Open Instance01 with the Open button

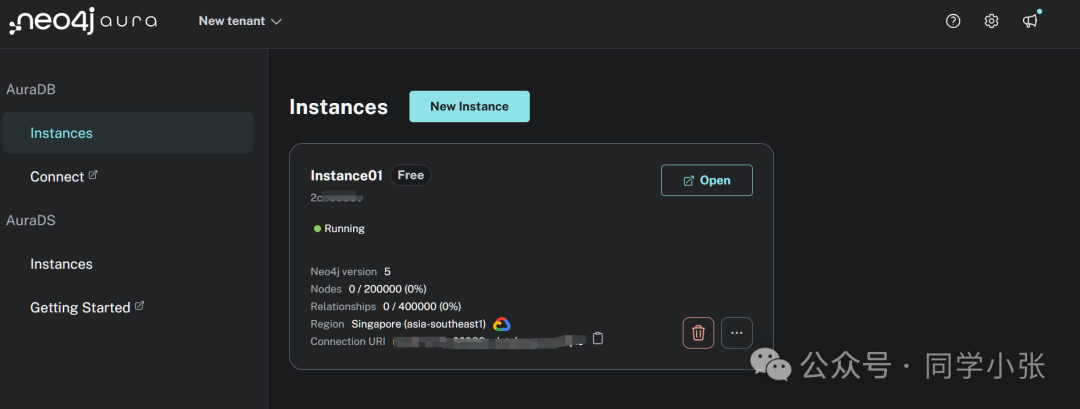(x=706, y=180)
